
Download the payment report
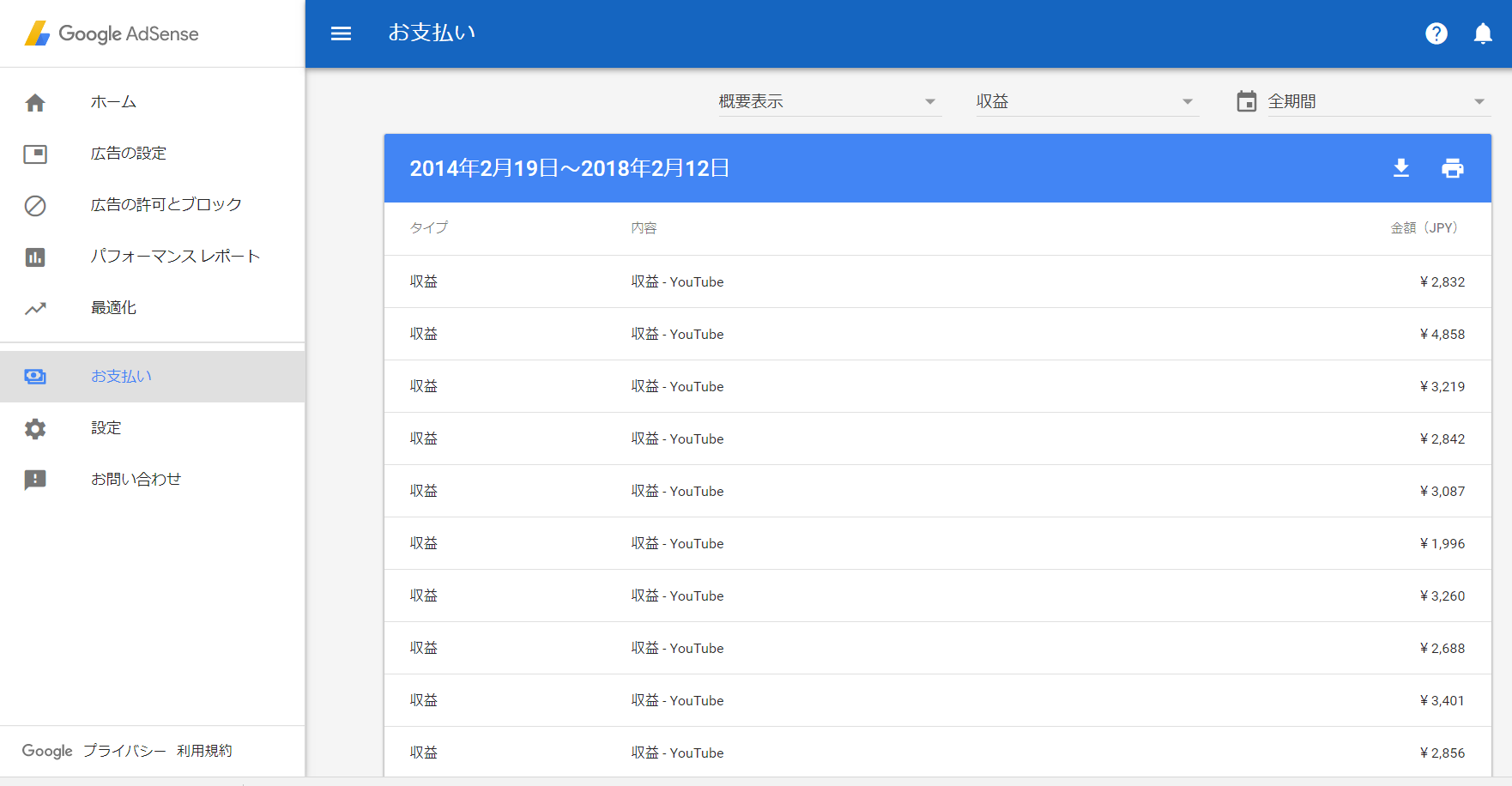tap(1400, 168)
